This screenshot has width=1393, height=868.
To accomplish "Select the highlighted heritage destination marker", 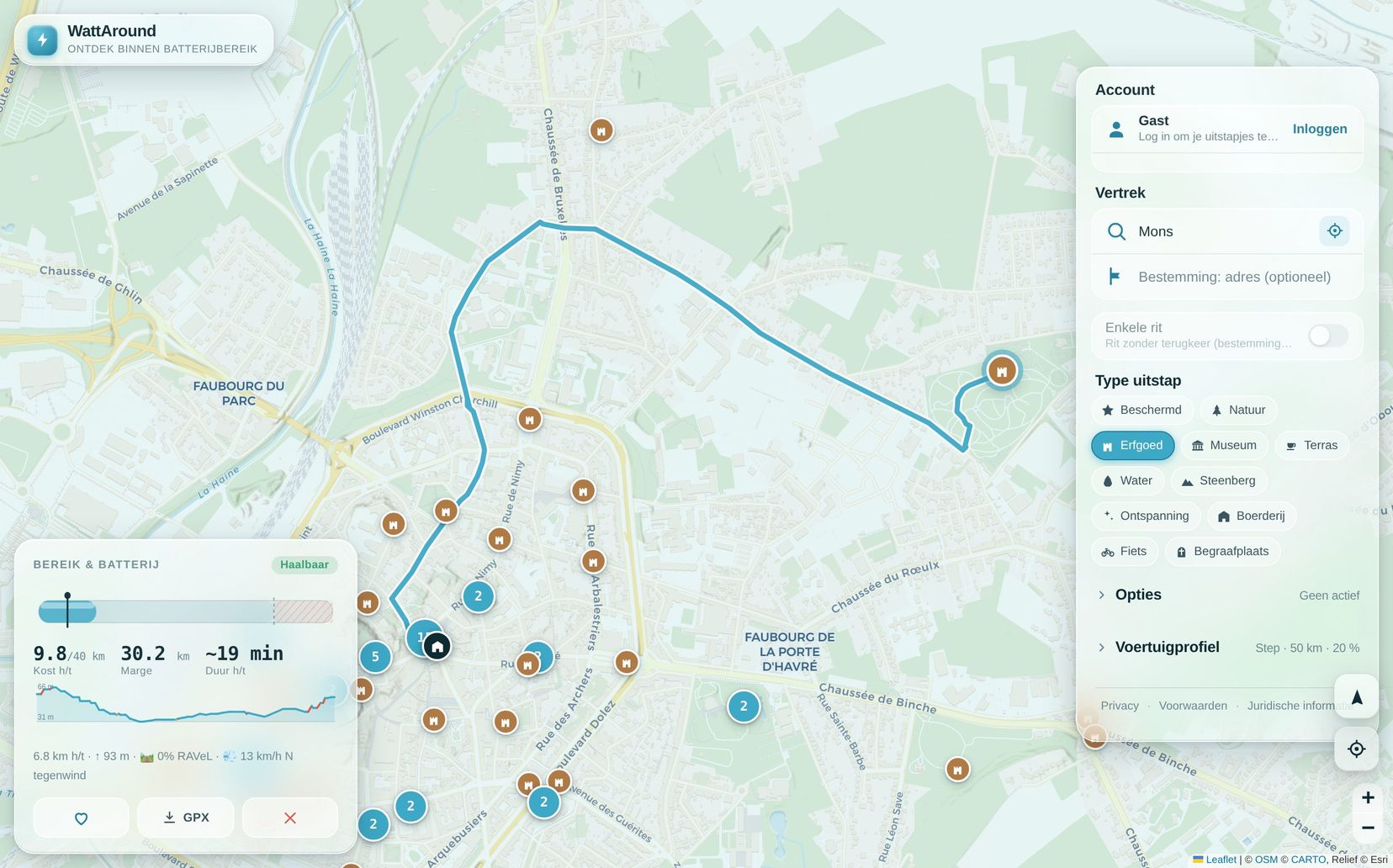I will (x=1002, y=371).
